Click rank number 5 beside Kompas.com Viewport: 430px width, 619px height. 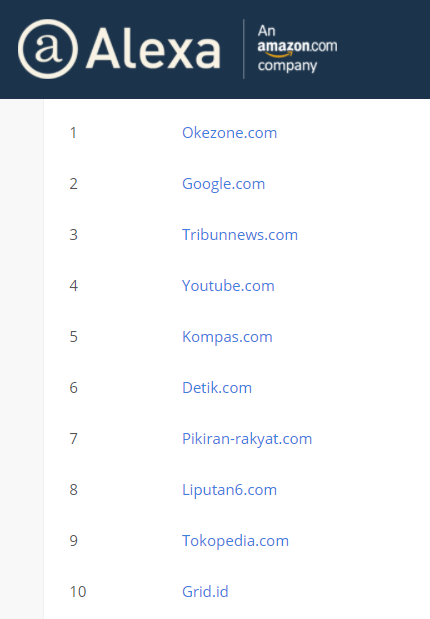point(73,337)
